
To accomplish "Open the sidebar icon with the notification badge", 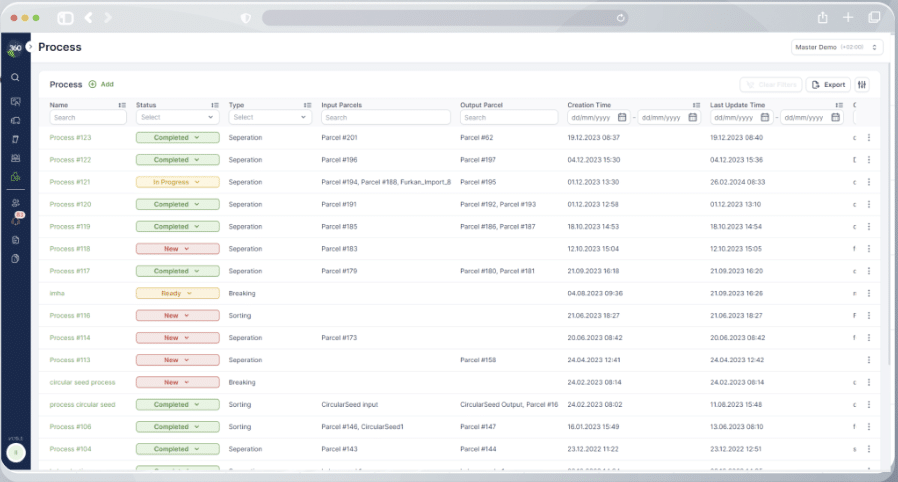I will click(16, 220).
